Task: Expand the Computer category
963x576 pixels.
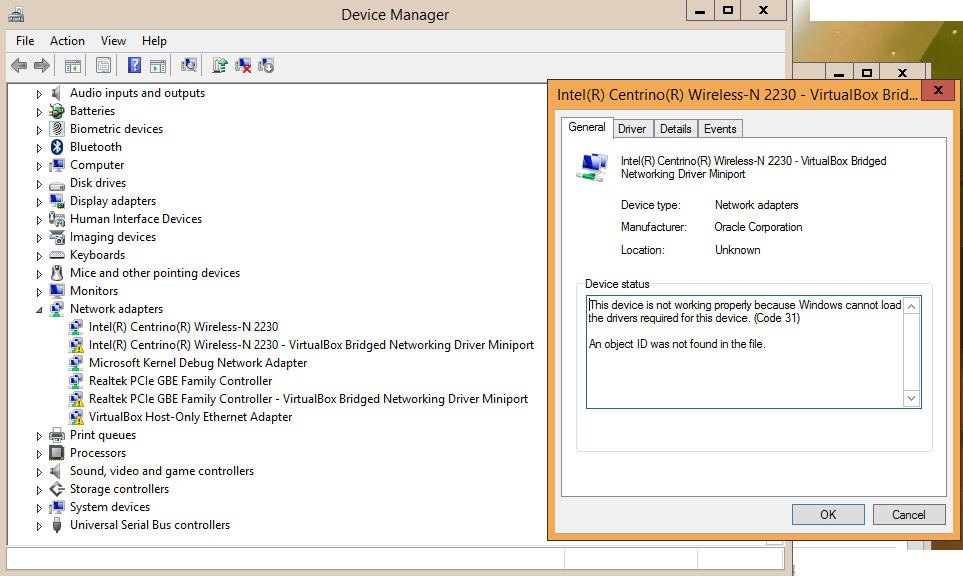Action: 39,166
